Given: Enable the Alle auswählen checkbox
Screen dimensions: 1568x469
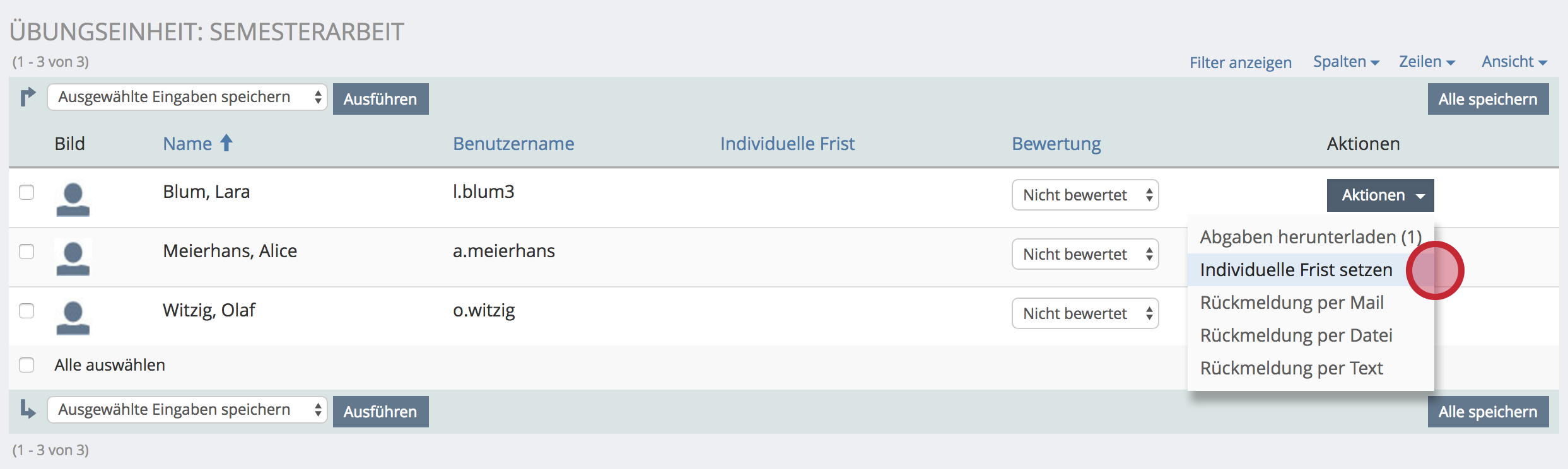Looking at the screenshot, I should [26, 365].
